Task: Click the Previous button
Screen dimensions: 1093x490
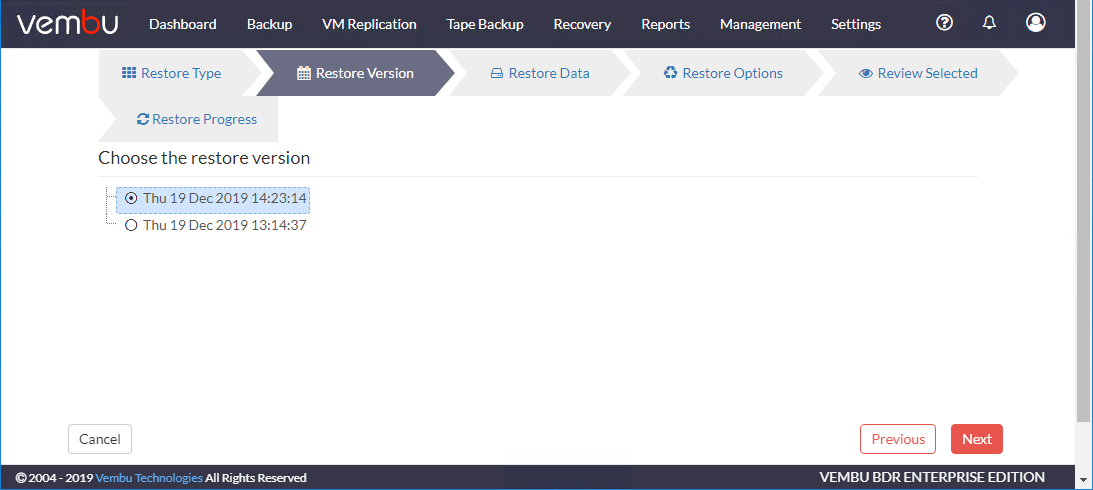Action: click(x=898, y=439)
